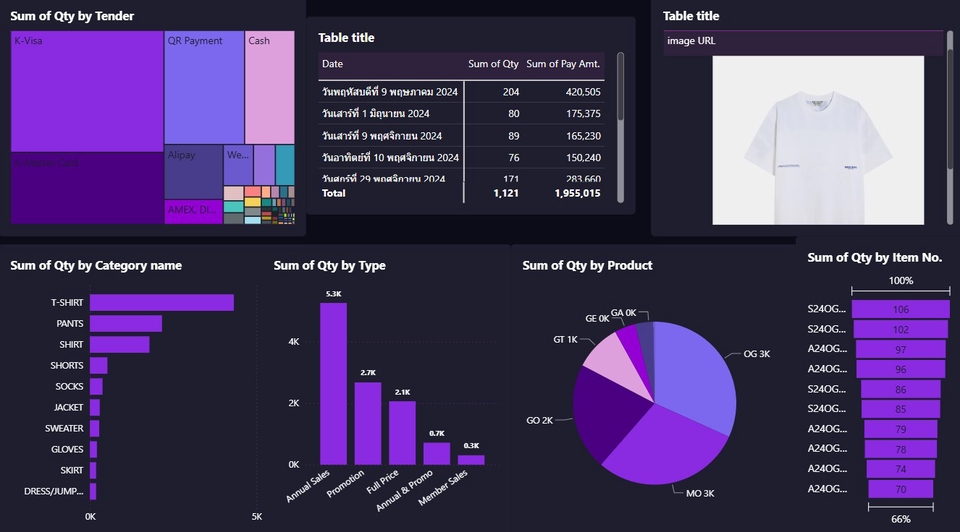Click the funnel bar with value 70
960x532 pixels.
click(x=900, y=489)
